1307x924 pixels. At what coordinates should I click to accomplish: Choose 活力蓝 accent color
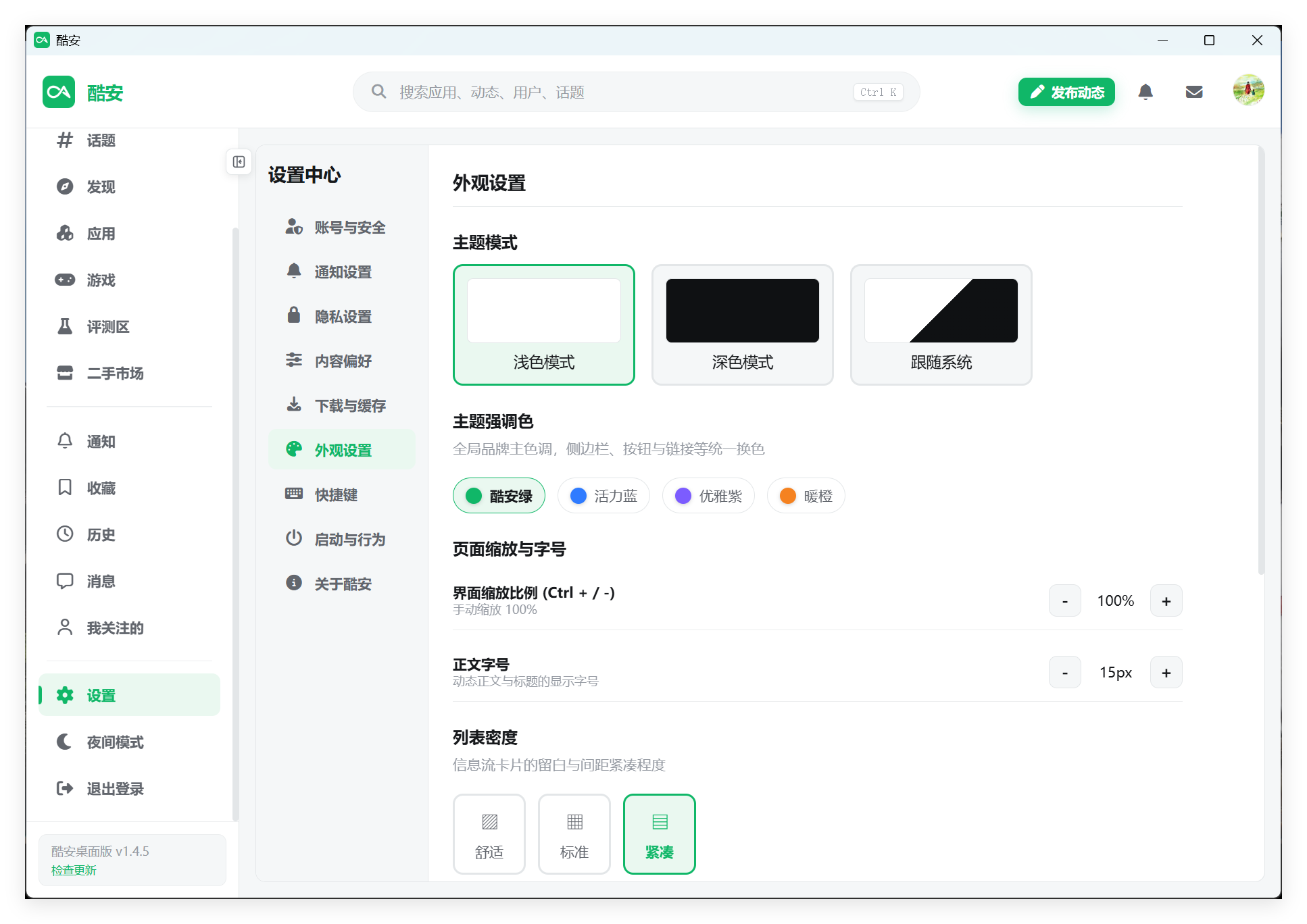603,496
